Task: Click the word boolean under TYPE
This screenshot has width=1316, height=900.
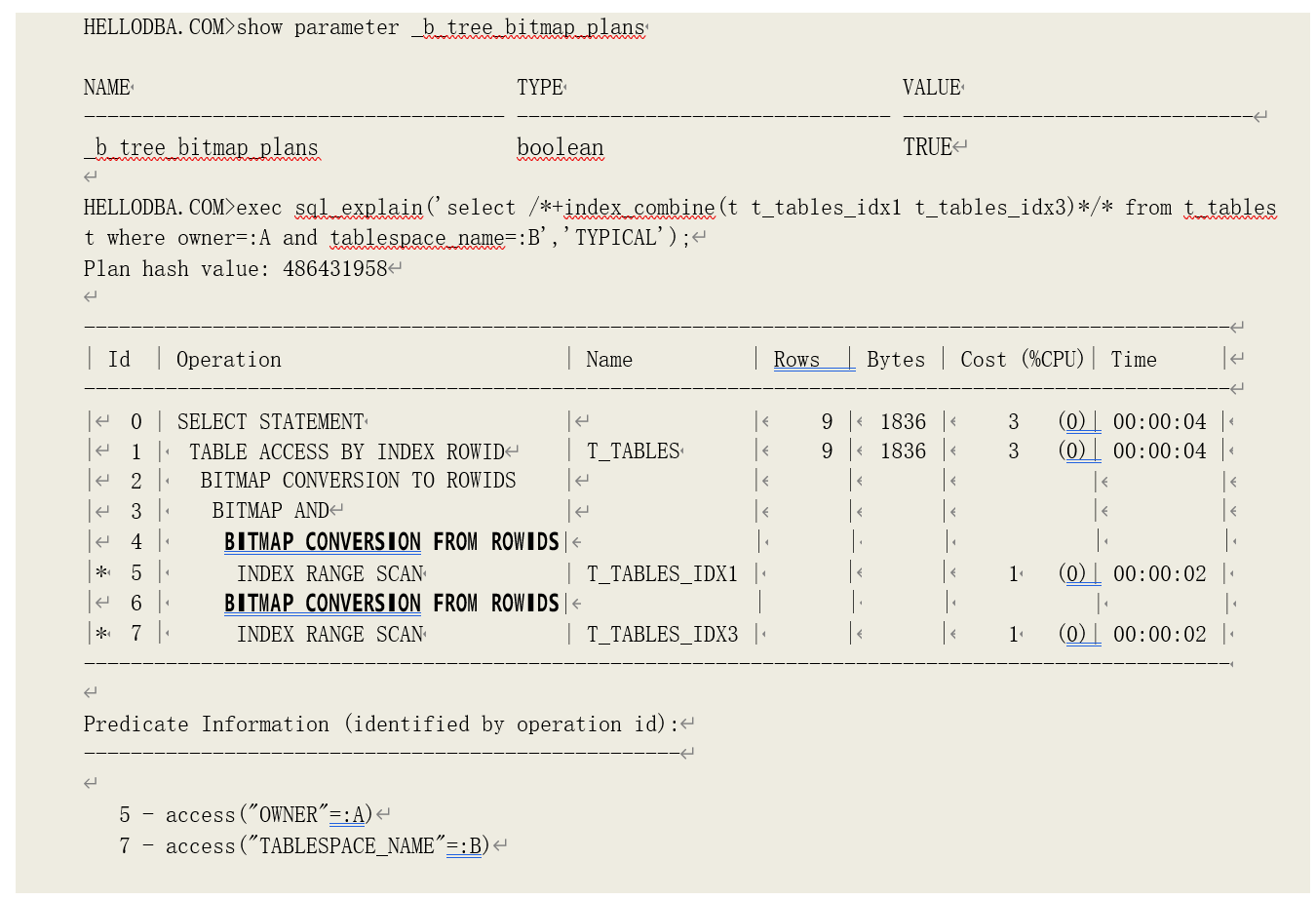Action: click(x=560, y=148)
